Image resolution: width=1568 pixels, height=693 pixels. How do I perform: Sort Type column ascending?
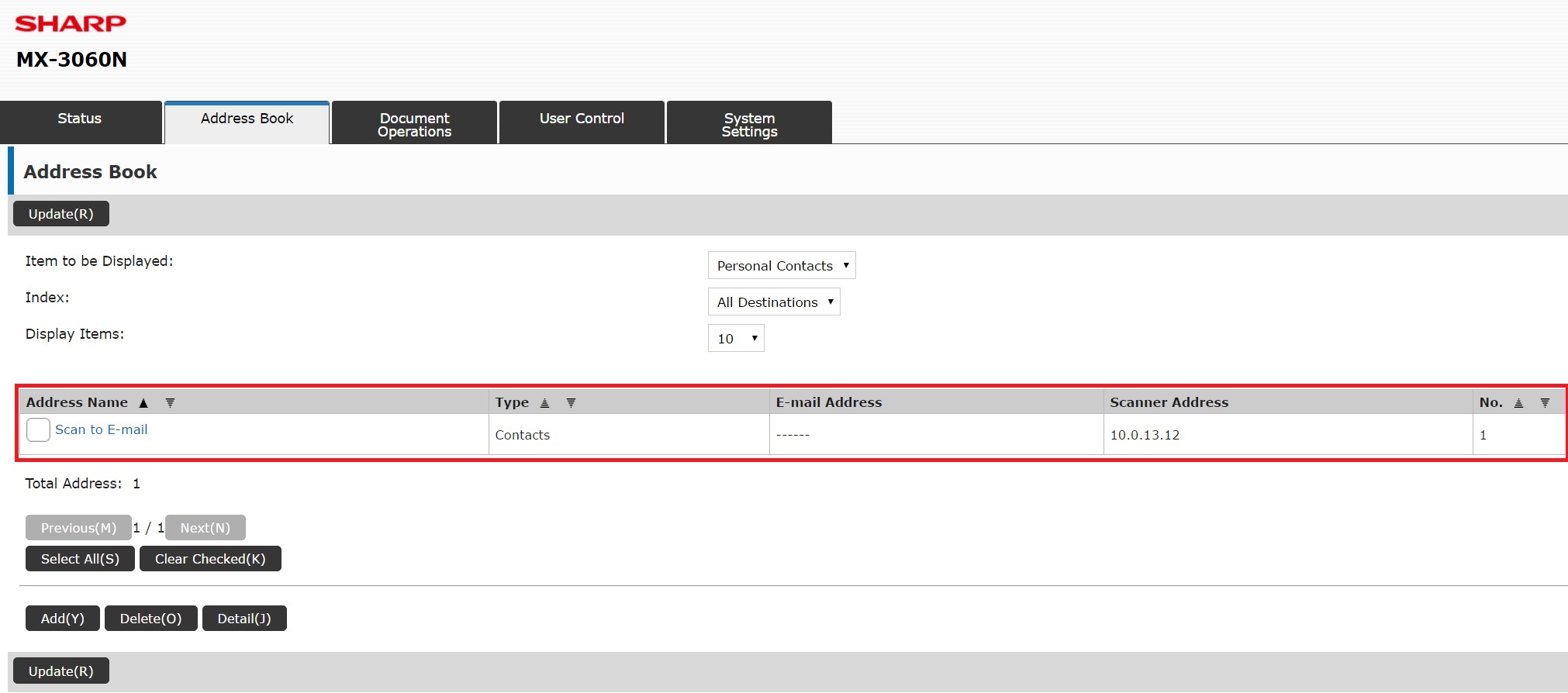coord(544,403)
